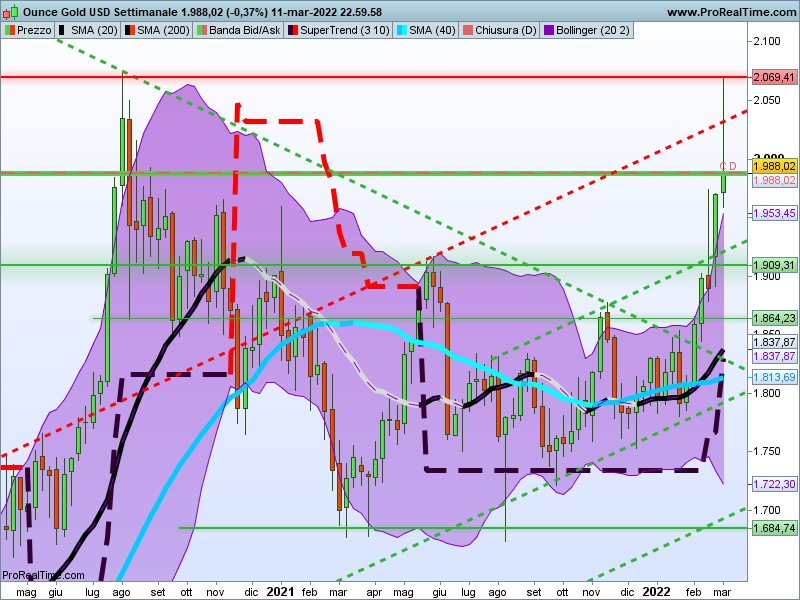Click the purple 1.953,45 Bollinger upper label
Image resolution: width=800 pixels, height=600 pixels.
point(774,213)
